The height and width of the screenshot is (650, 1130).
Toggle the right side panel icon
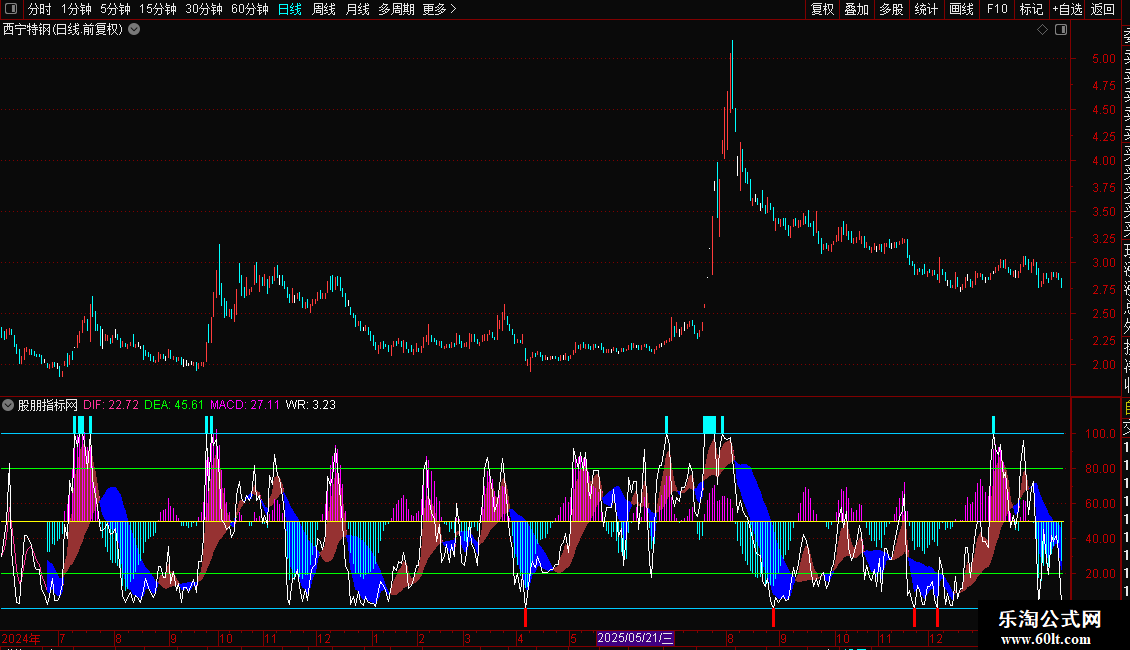pyautogui.click(x=1061, y=30)
